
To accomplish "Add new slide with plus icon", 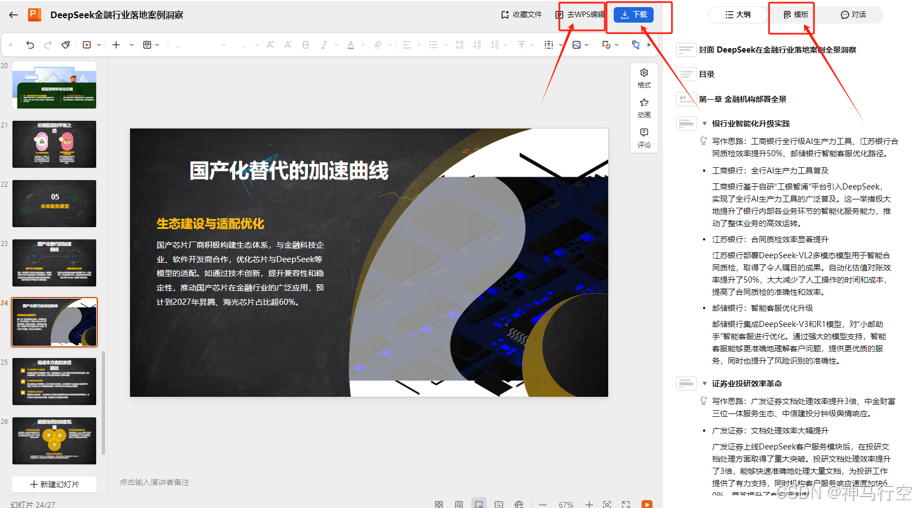I will (x=116, y=45).
